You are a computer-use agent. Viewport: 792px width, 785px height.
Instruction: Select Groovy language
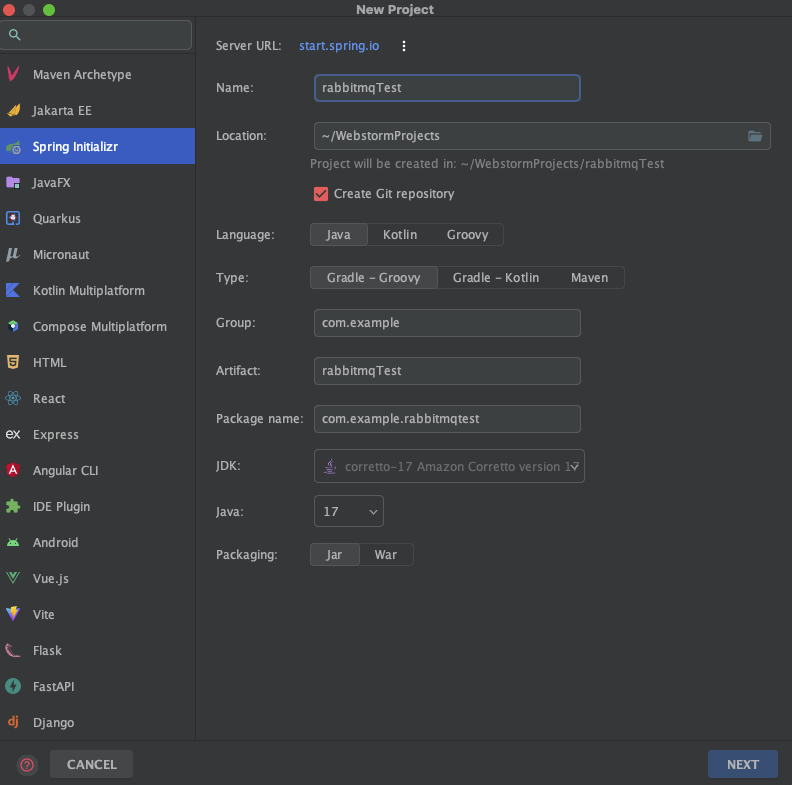point(467,235)
